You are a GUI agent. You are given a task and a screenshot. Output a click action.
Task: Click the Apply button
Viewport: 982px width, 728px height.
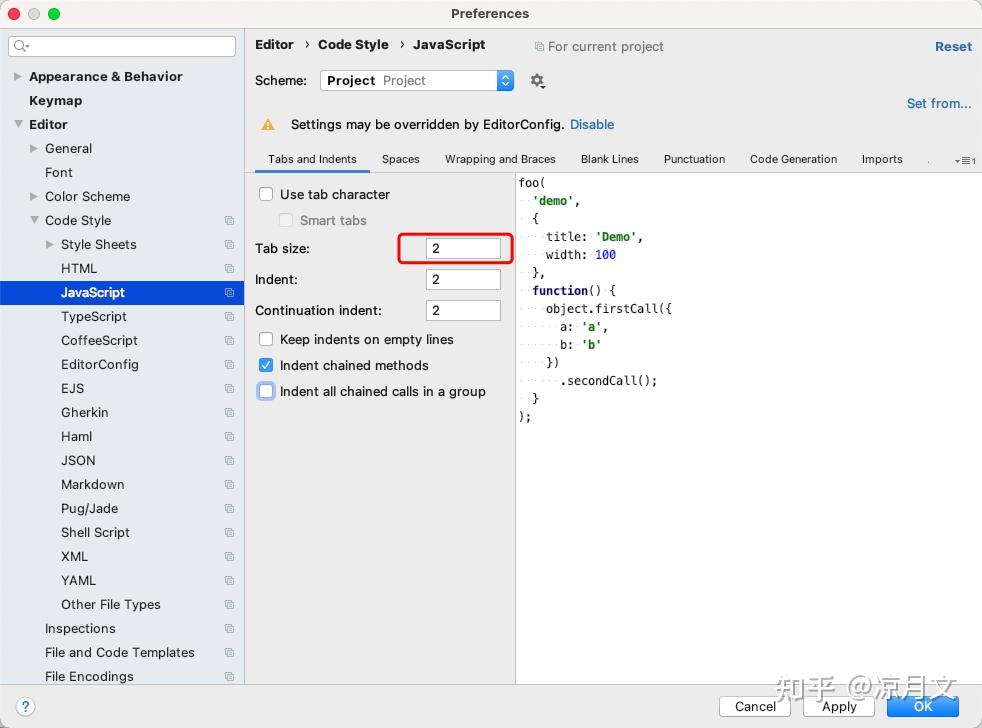[839, 707]
